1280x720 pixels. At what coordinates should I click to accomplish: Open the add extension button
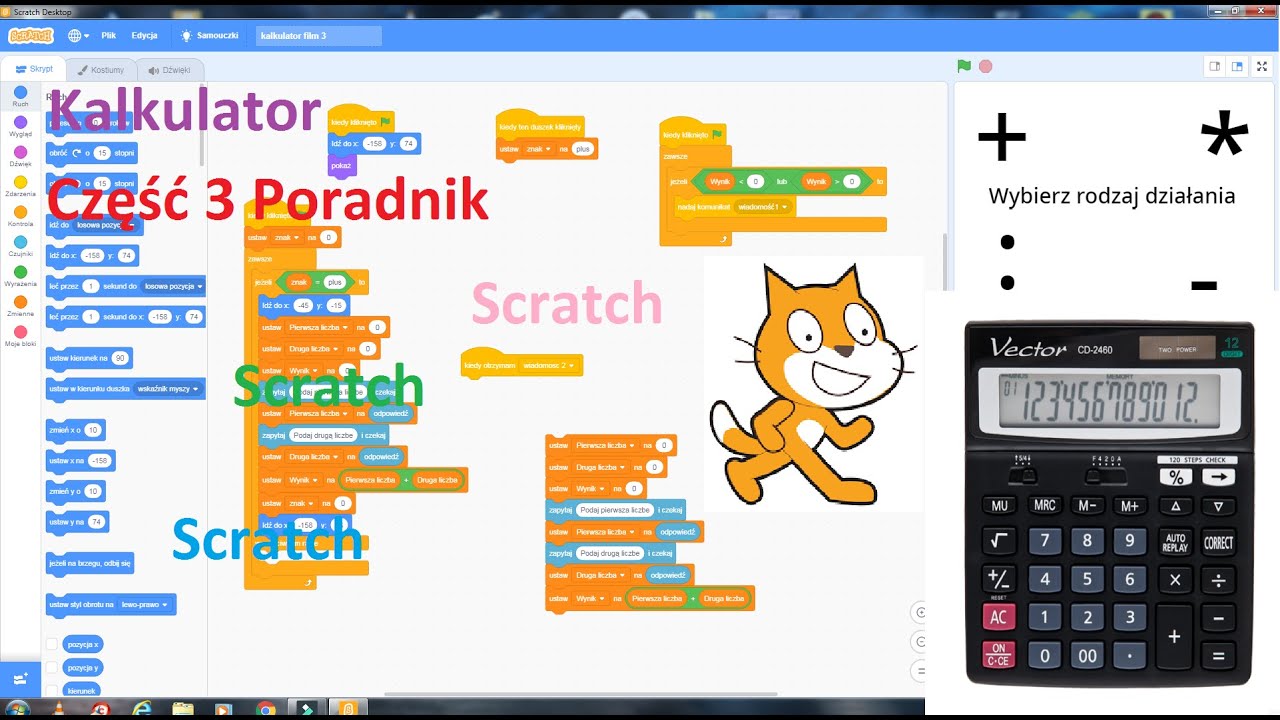pos(20,678)
